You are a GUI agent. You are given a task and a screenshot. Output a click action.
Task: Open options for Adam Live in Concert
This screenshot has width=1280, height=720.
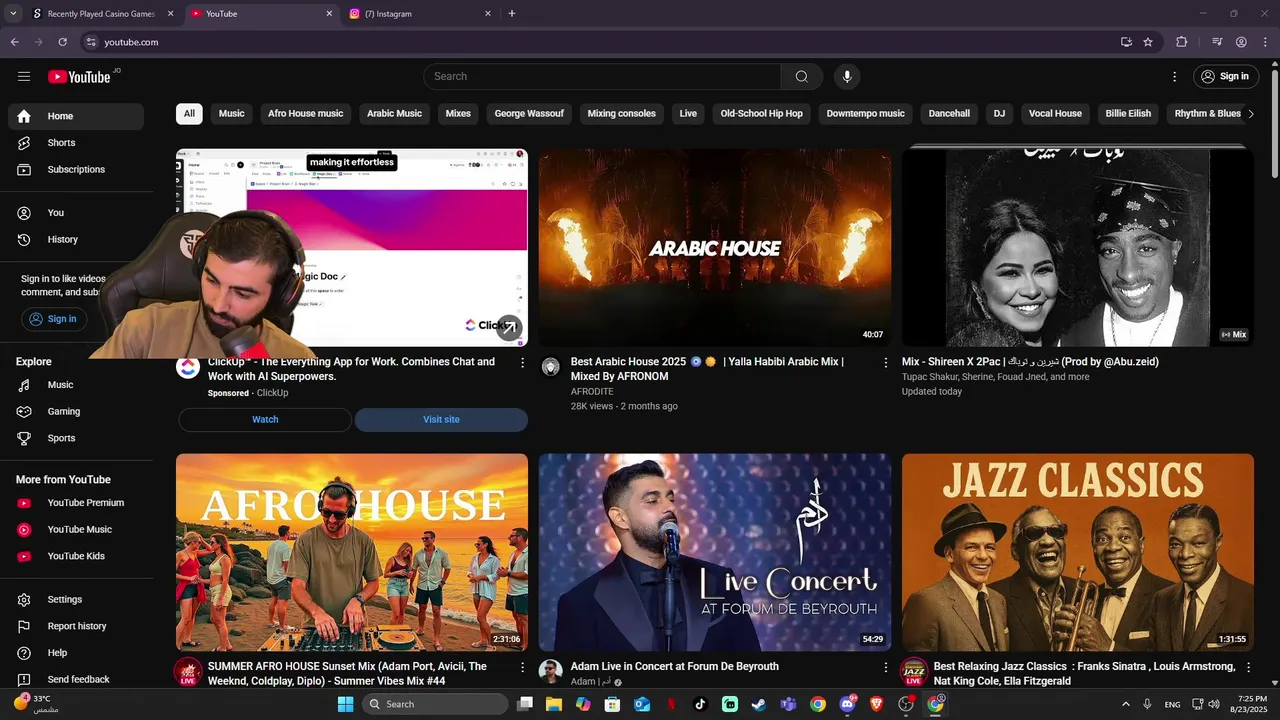pyautogui.click(x=885, y=667)
